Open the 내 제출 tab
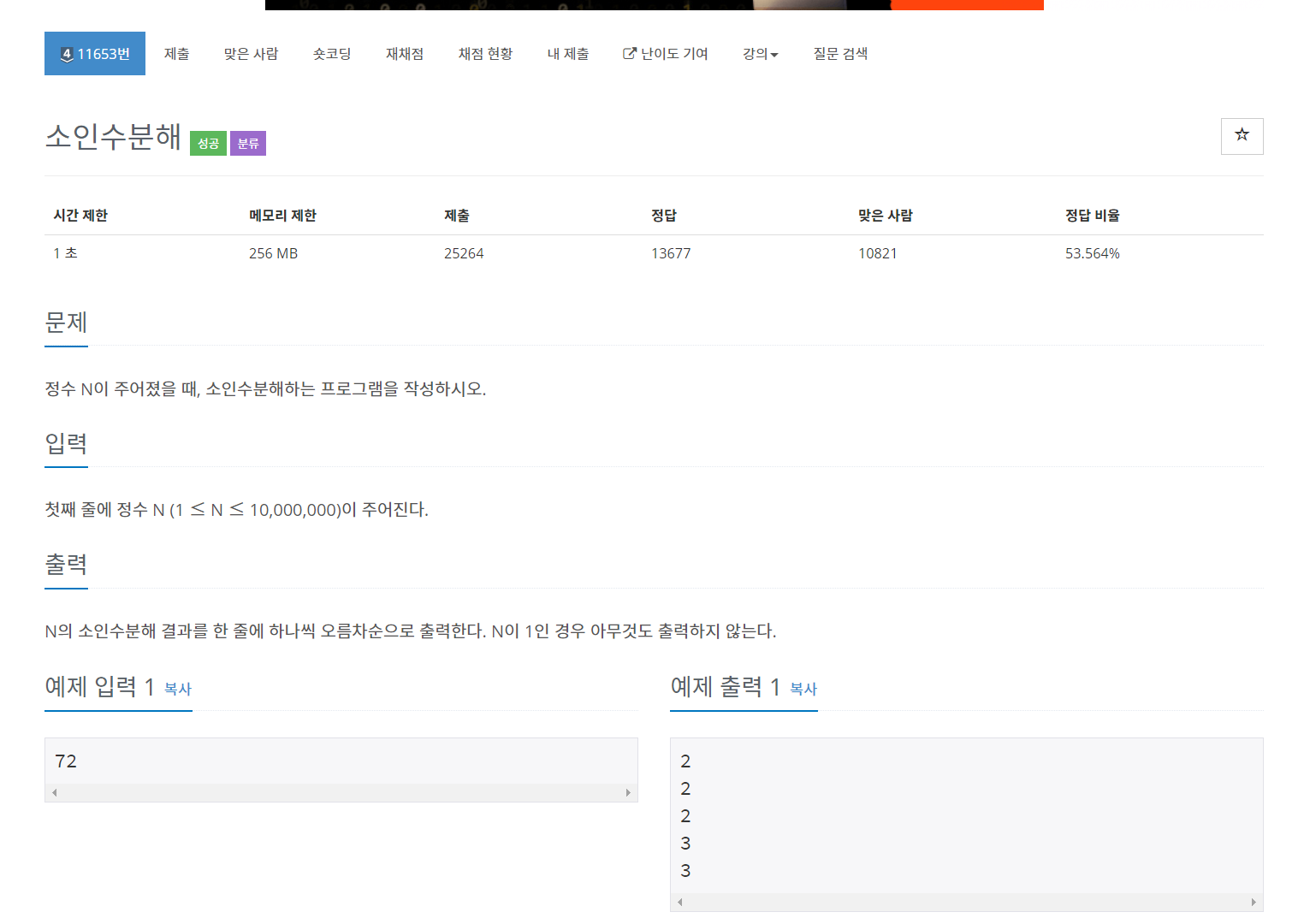Screen dimensions: 1298x924 tap(568, 54)
